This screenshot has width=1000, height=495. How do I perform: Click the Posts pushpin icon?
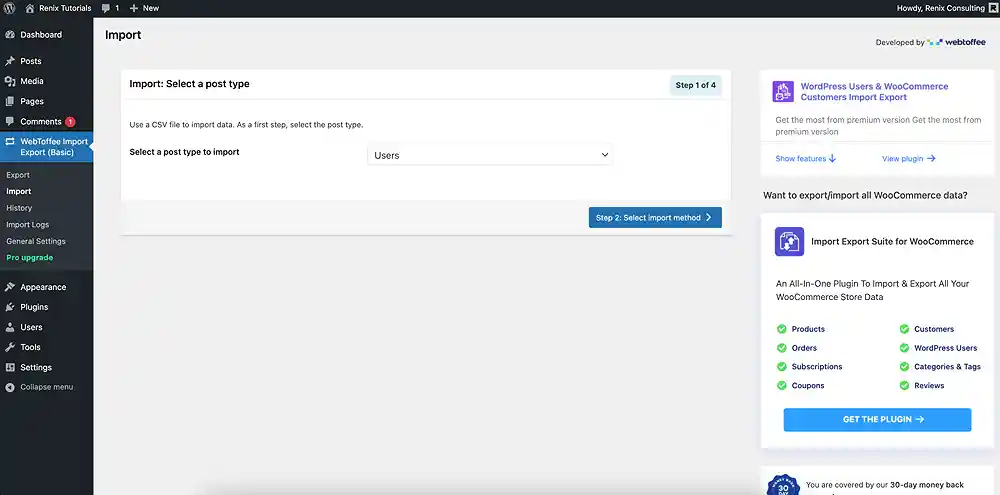point(10,61)
